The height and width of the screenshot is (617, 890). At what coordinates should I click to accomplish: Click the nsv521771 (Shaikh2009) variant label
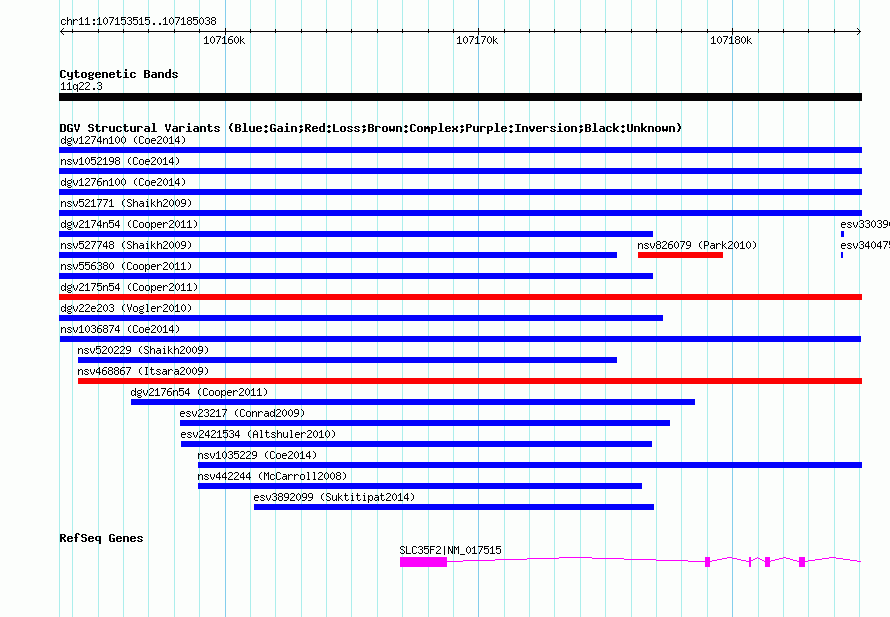click(x=126, y=203)
